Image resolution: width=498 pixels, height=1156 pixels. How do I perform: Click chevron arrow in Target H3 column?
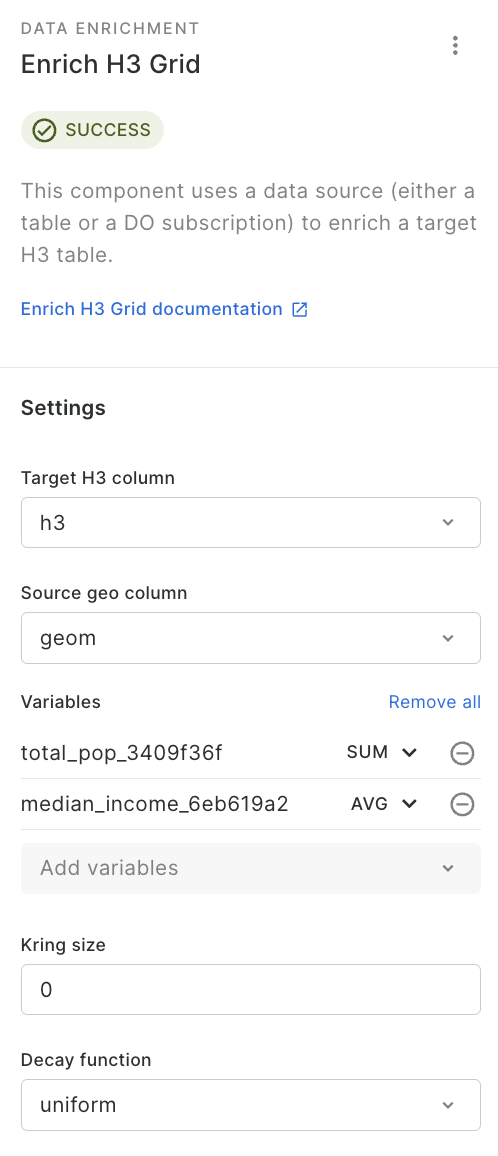pos(448,523)
